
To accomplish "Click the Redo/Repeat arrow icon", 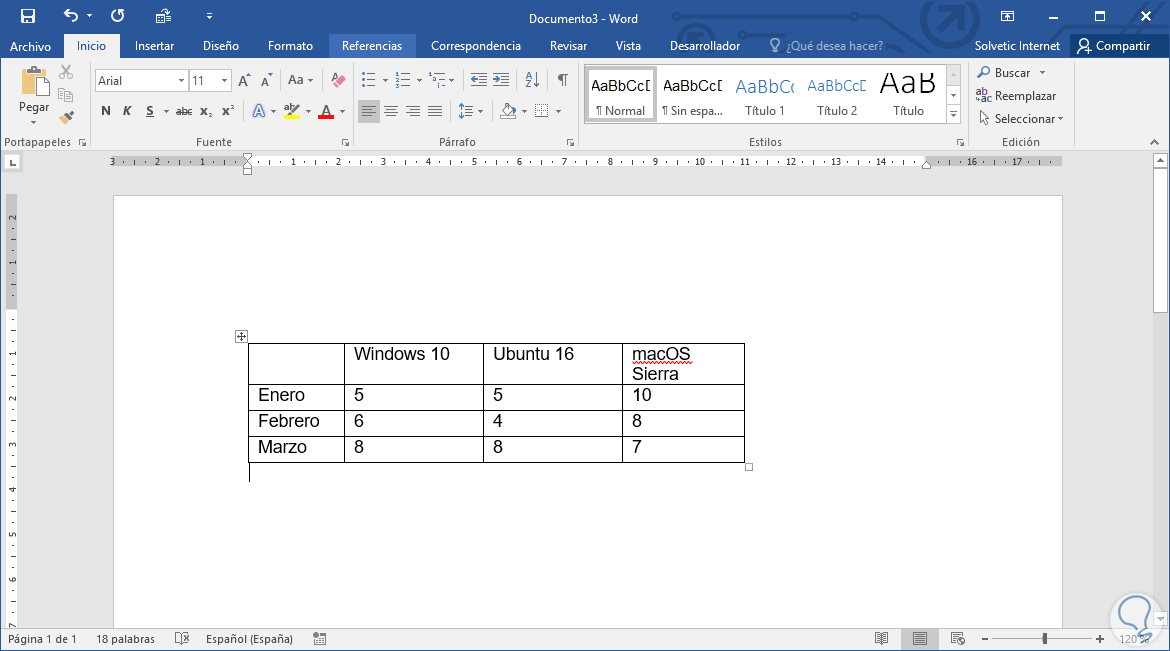I will [117, 16].
